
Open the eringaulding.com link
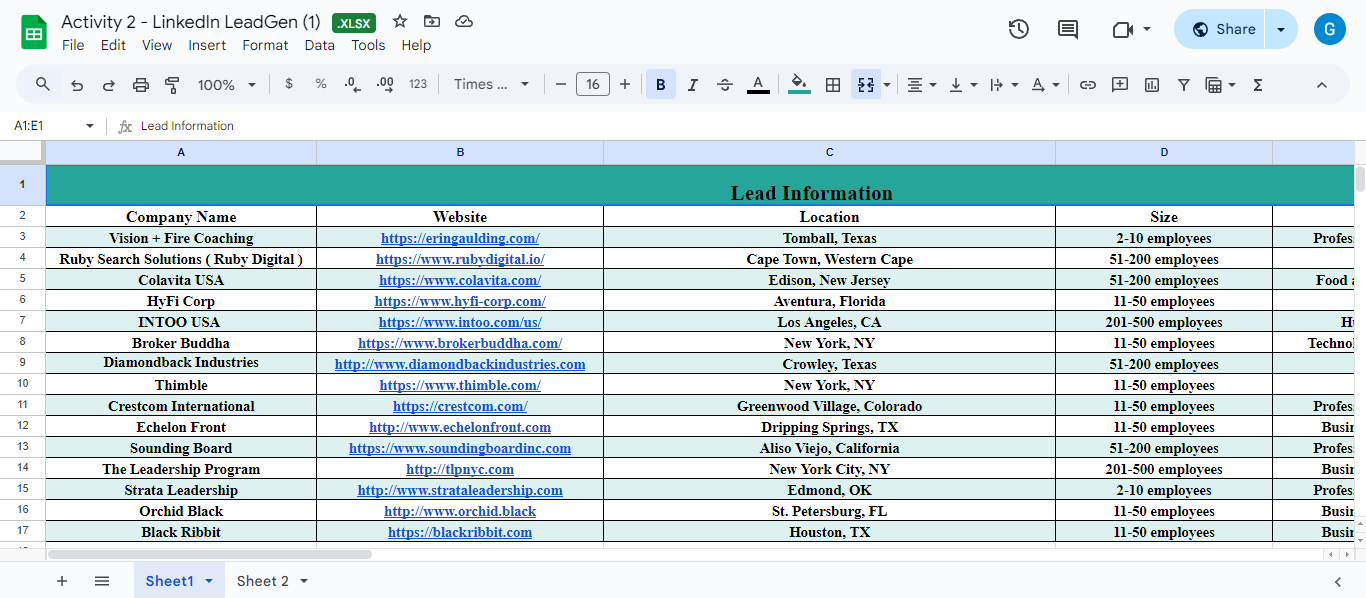click(460, 238)
